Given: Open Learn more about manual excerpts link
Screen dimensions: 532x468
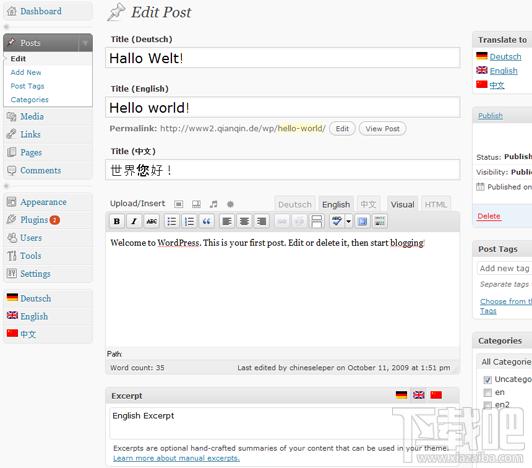Looking at the screenshot, I should 176,458.
